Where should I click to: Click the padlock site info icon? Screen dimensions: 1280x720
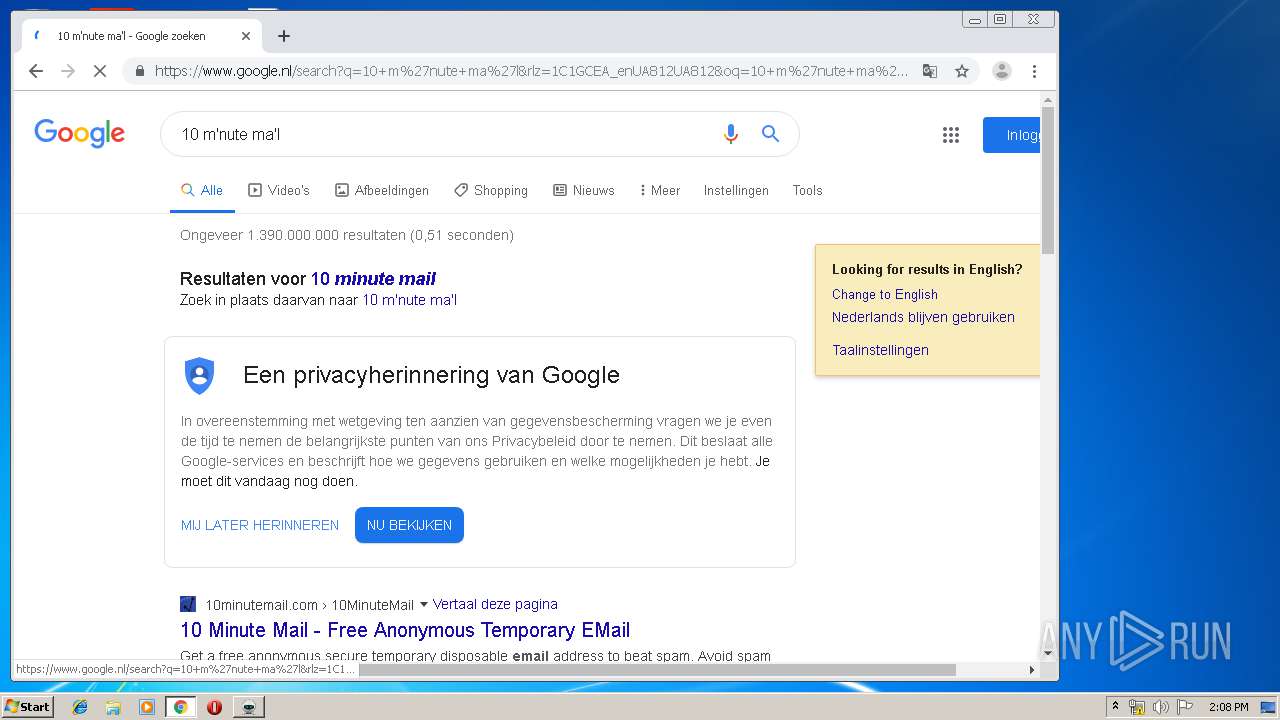click(139, 71)
